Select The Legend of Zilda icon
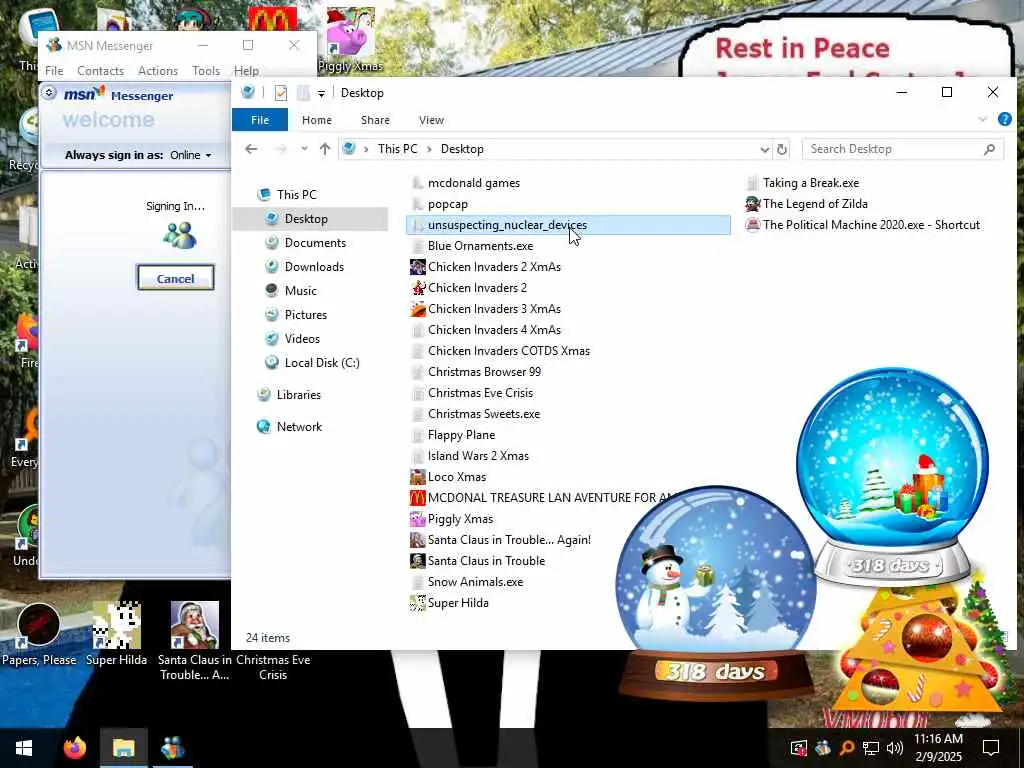This screenshot has height=768, width=1024. coord(752,204)
